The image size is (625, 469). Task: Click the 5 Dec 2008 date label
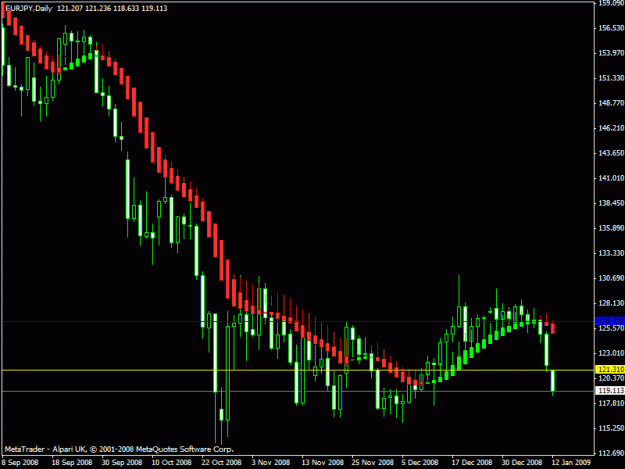point(420,463)
